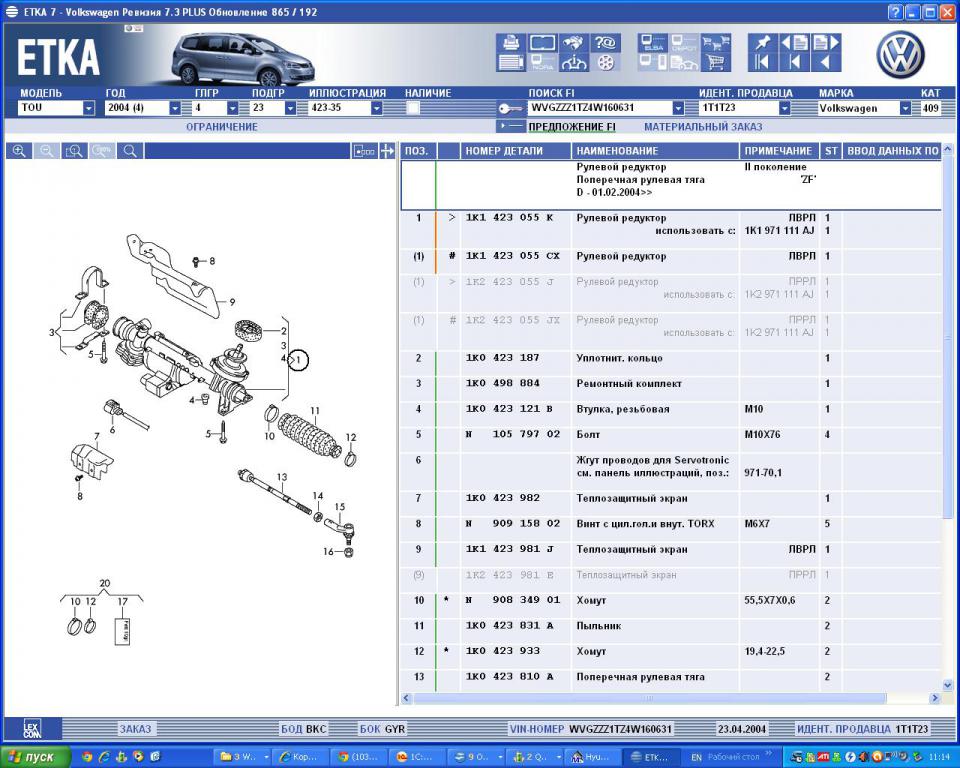Click the pushpin icon
The height and width of the screenshot is (768, 960).
pyautogui.click(x=763, y=42)
